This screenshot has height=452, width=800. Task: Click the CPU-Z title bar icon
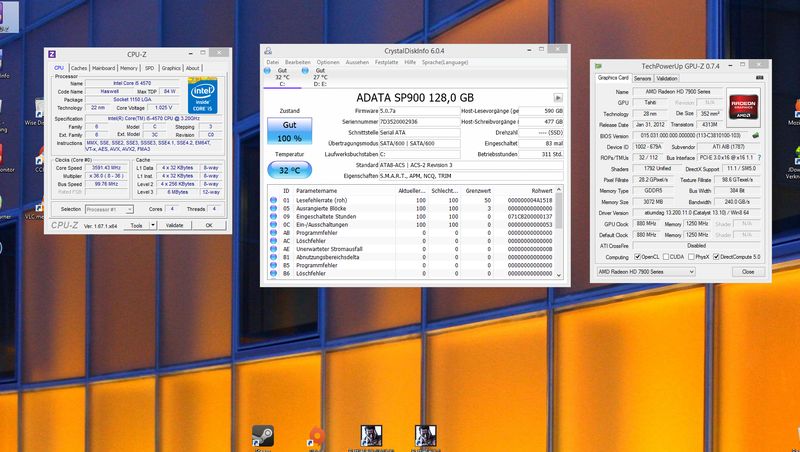(x=52, y=54)
